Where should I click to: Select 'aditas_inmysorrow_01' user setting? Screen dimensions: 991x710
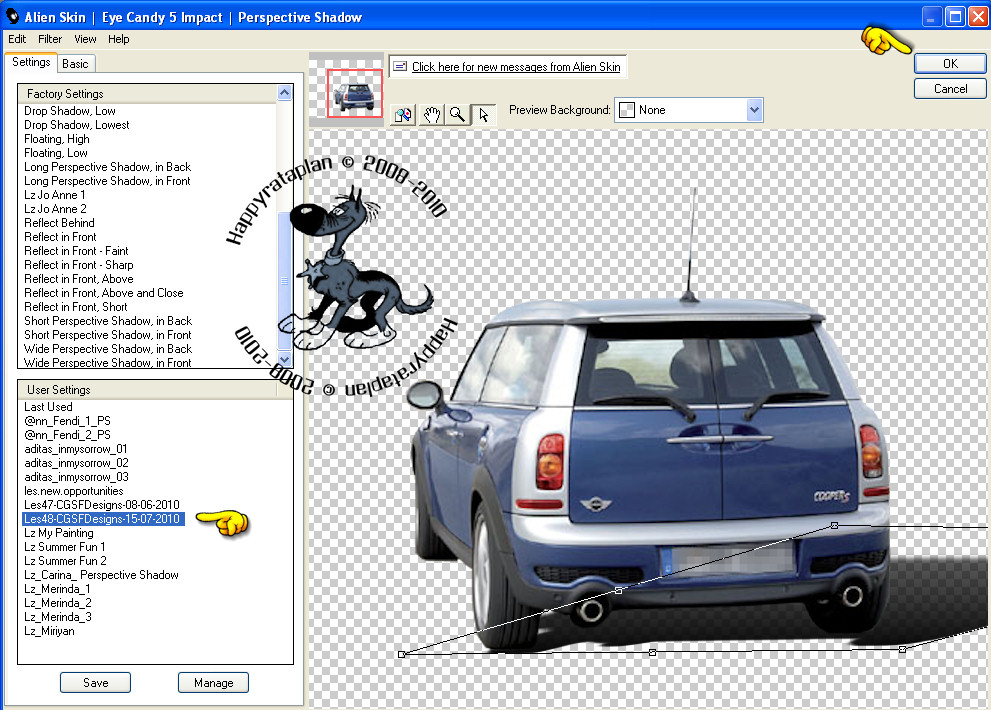click(x=76, y=449)
